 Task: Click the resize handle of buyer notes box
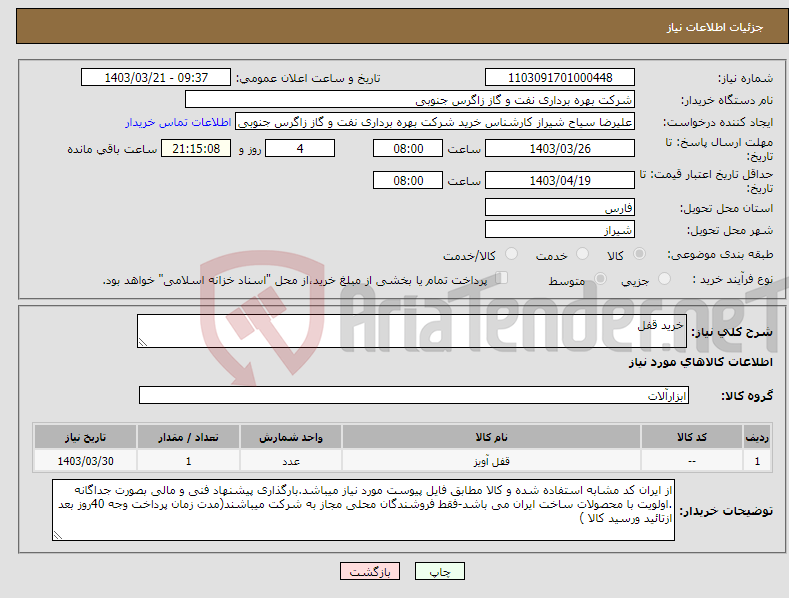point(58,536)
